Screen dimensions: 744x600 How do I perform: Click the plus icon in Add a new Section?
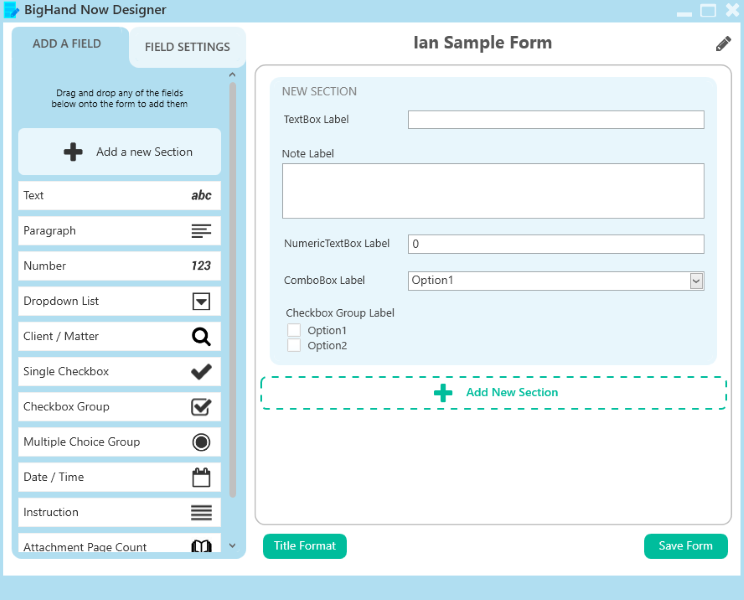pyautogui.click(x=73, y=152)
